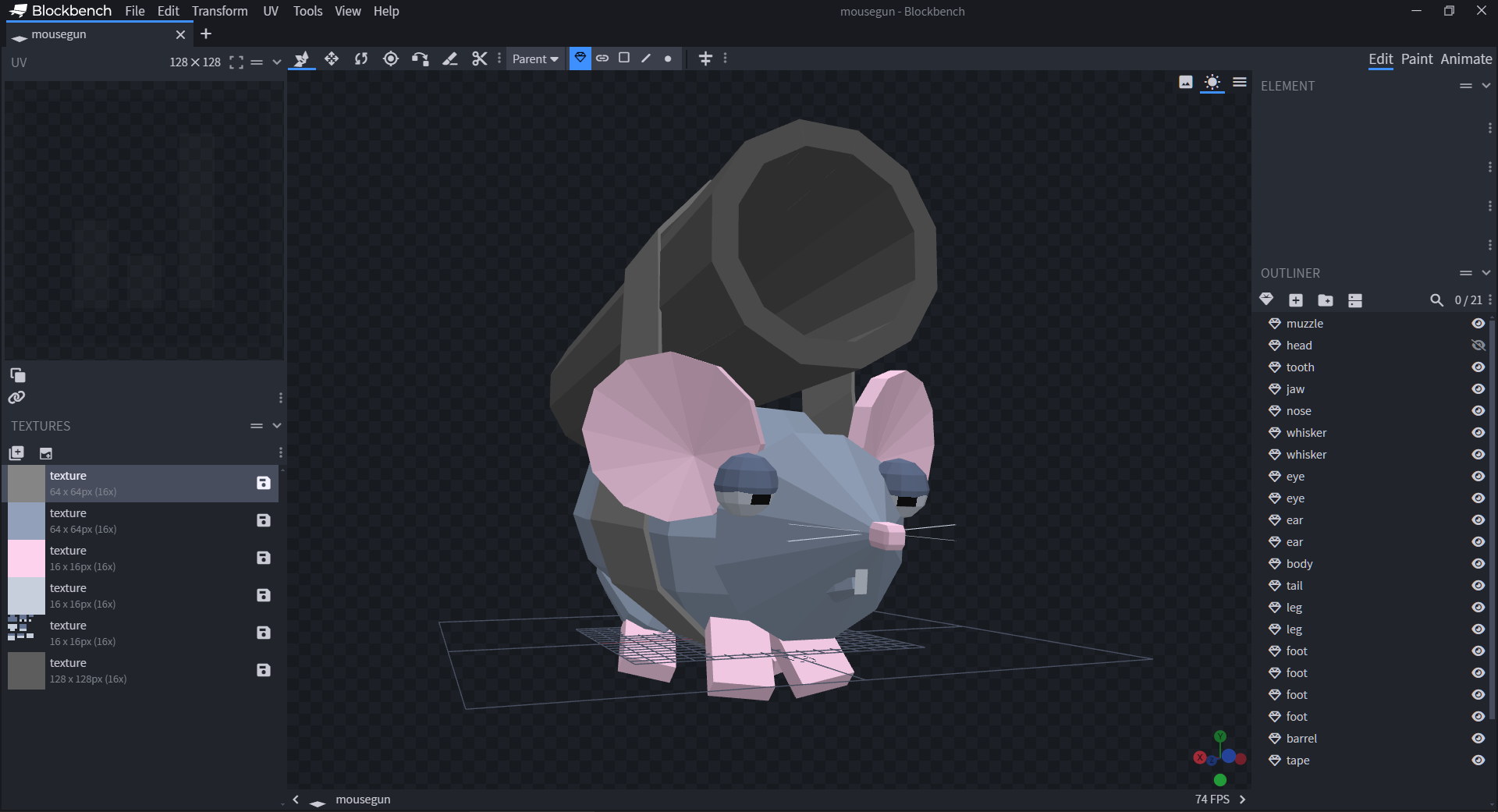
Task: Click the 74 FPS status readout
Action: 1212,800
